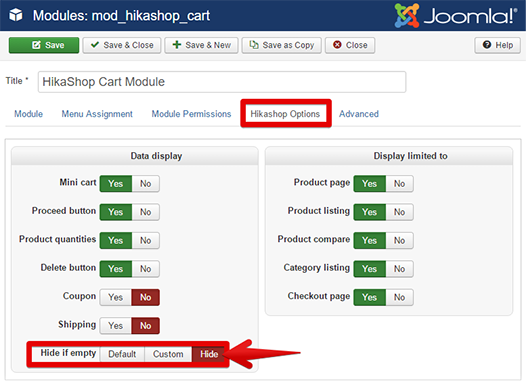Image resolution: width=526 pixels, height=387 pixels.
Task: Select Hide option for Hide if empty
Action: coord(209,354)
